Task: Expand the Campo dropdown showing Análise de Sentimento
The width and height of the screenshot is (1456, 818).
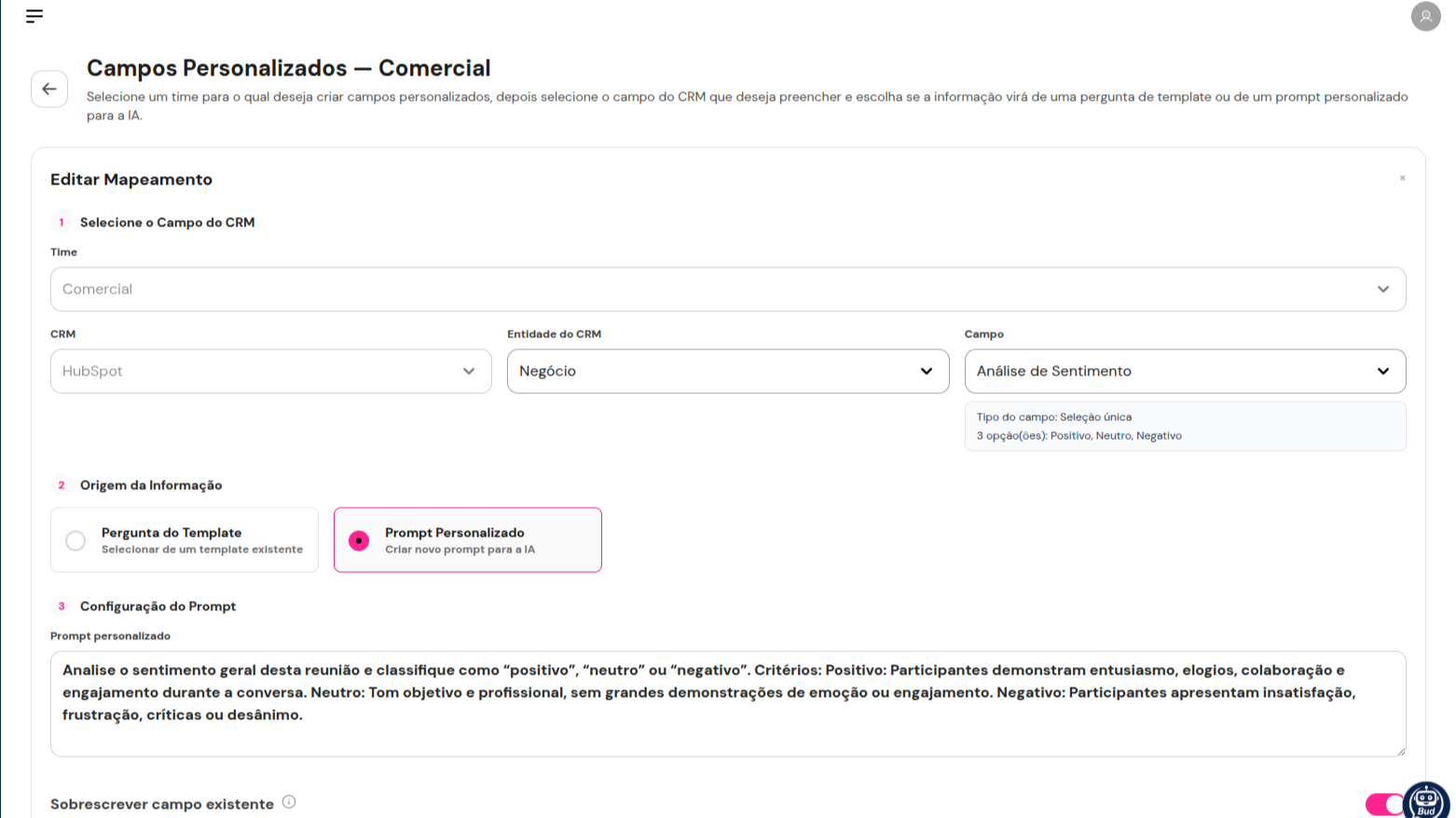Action: [1186, 372]
